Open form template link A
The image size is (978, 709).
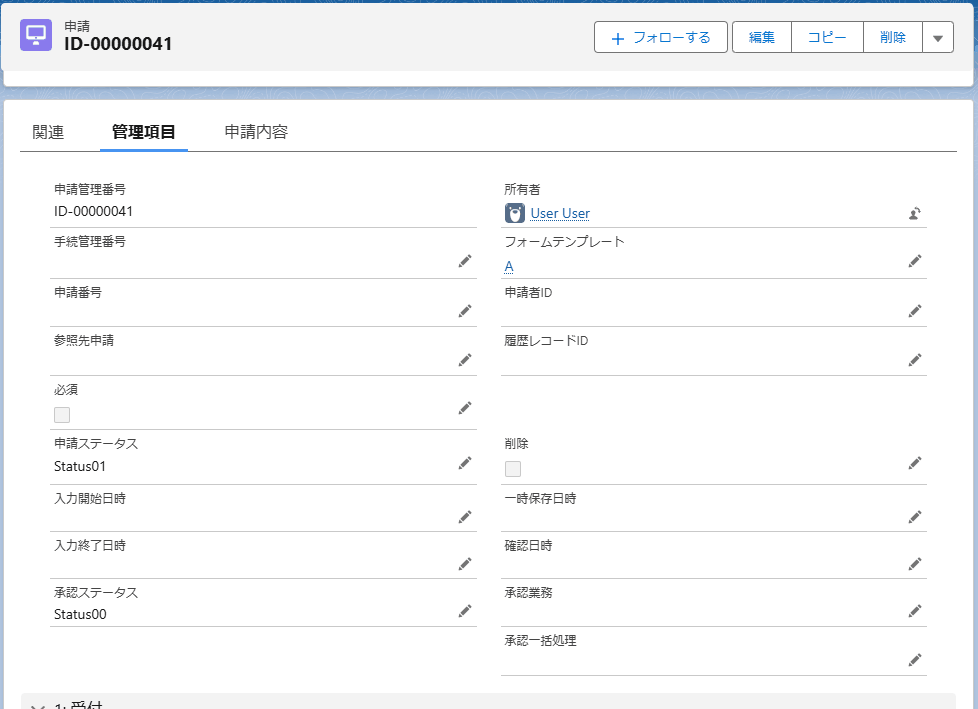509,266
